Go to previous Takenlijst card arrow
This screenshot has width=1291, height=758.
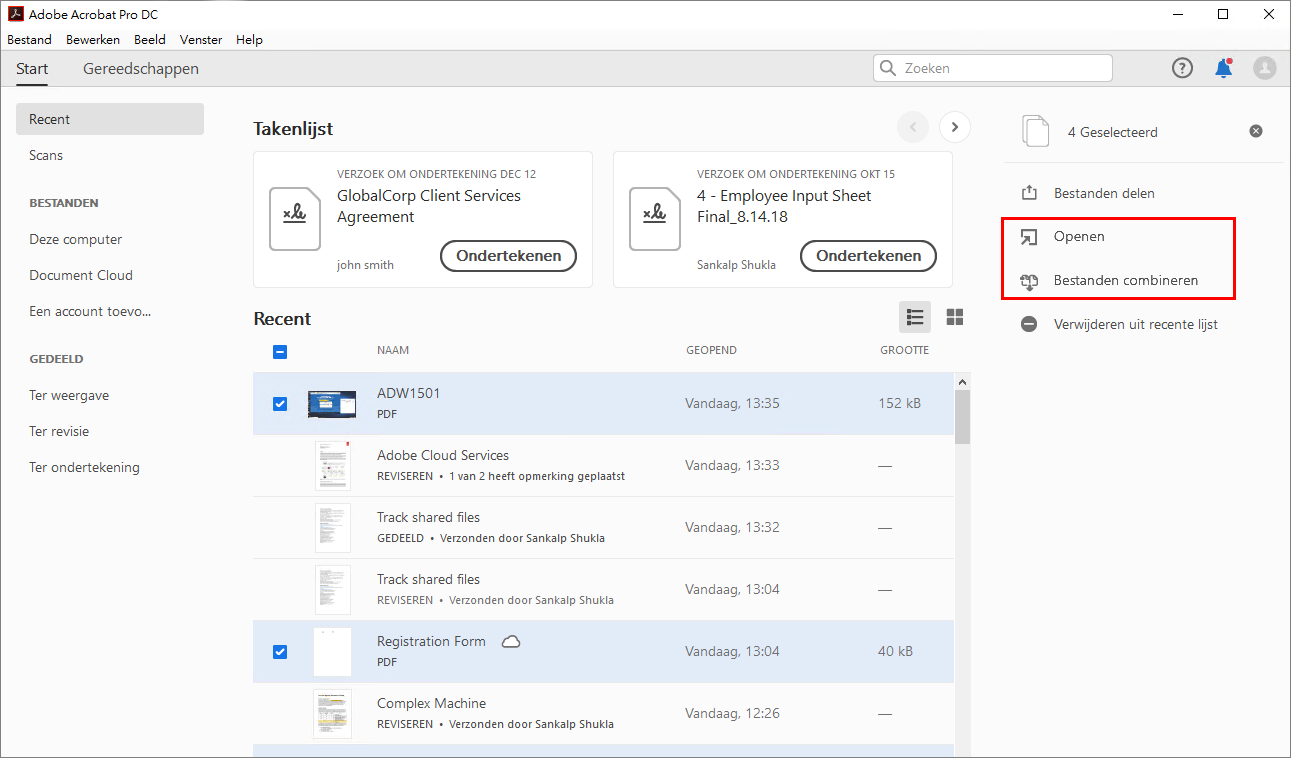click(x=913, y=127)
